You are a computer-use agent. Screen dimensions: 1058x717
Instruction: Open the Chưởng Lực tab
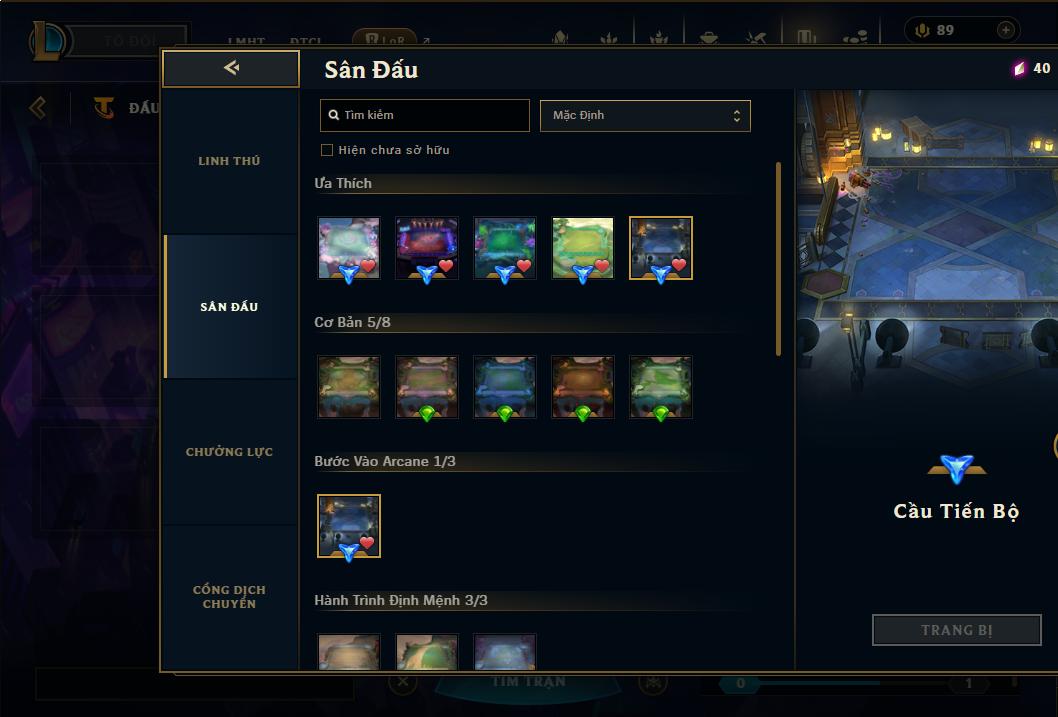(x=229, y=452)
